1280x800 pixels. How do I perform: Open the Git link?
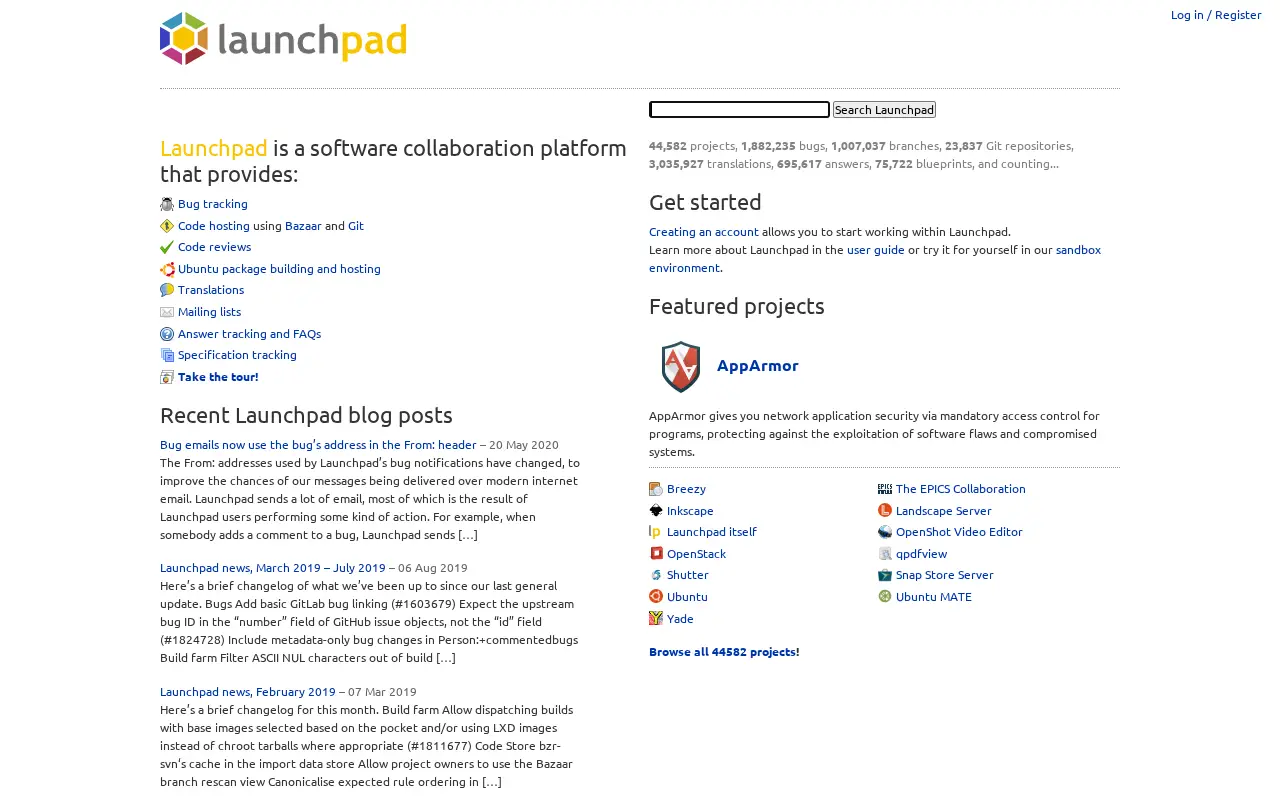tap(356, 226)
